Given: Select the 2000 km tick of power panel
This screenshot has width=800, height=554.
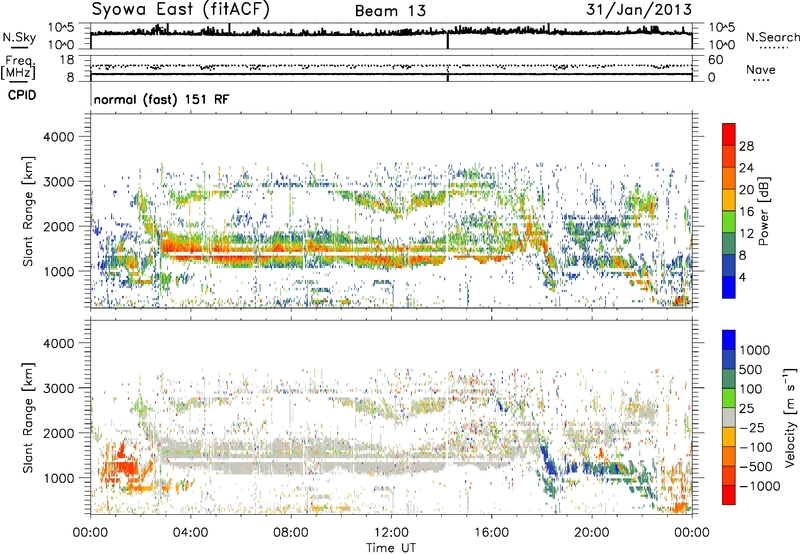Looking at the screenshot, I should click(x=58, y=226).
